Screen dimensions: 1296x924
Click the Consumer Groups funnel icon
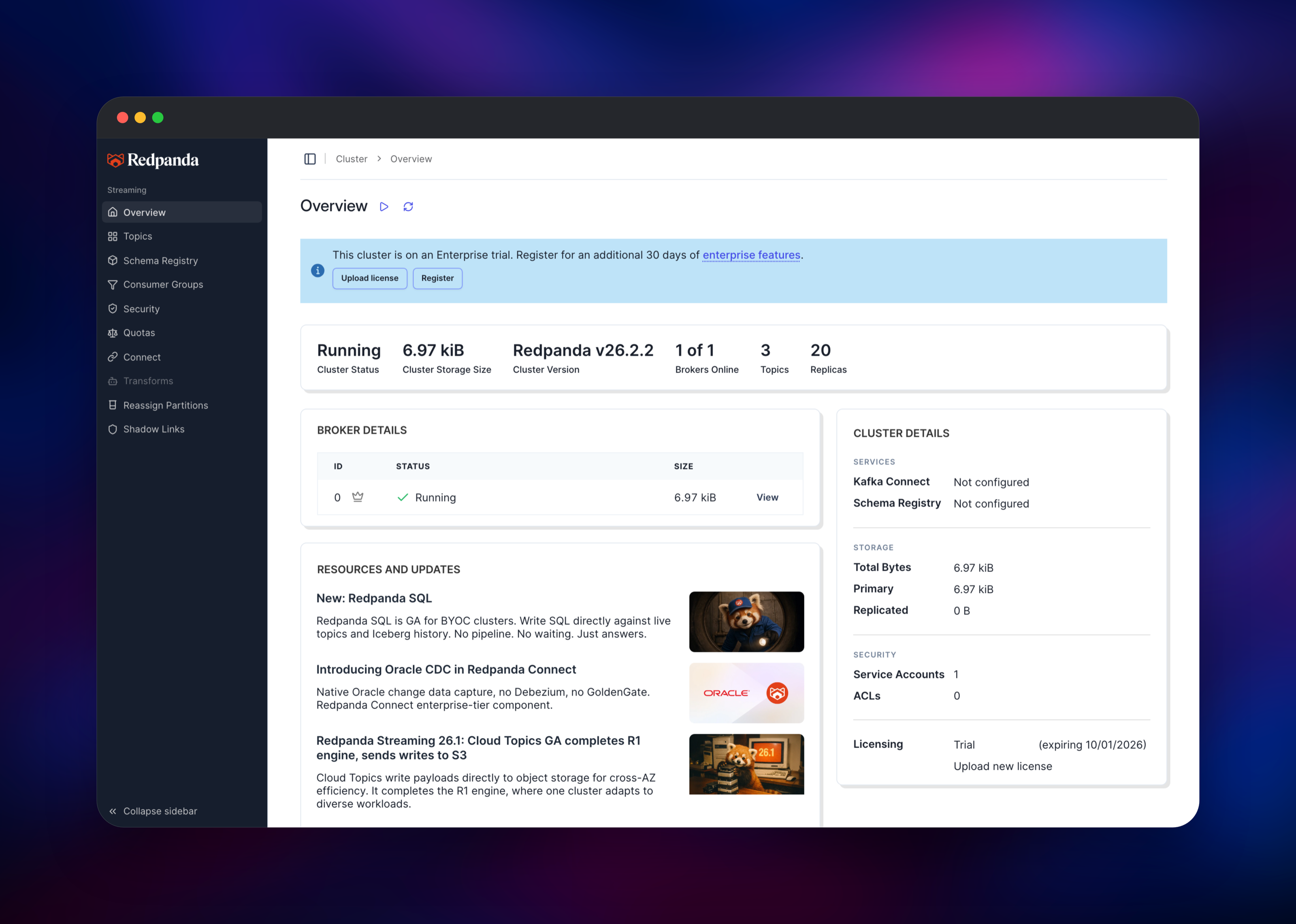pos(113,285)
